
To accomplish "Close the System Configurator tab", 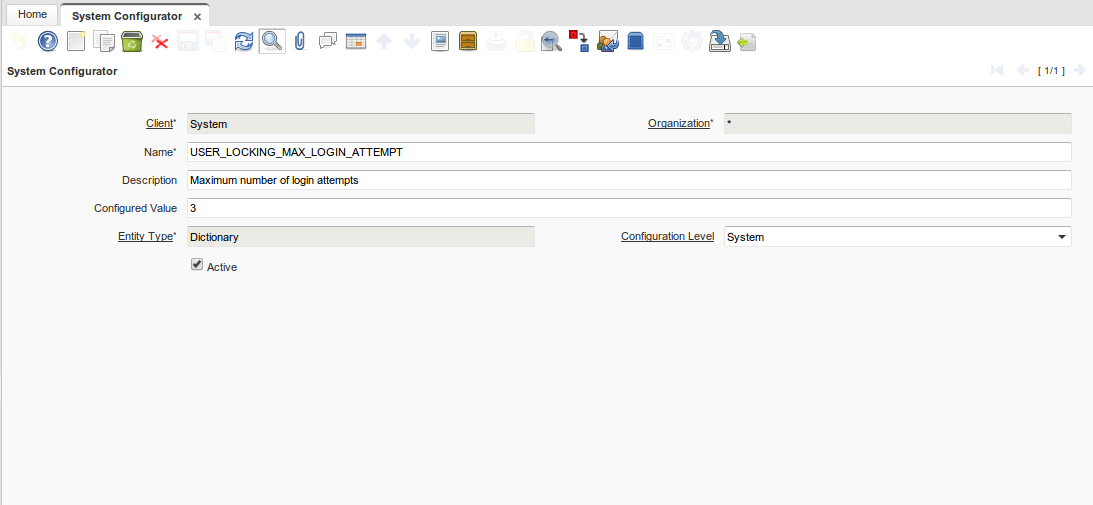I will 197,17.
